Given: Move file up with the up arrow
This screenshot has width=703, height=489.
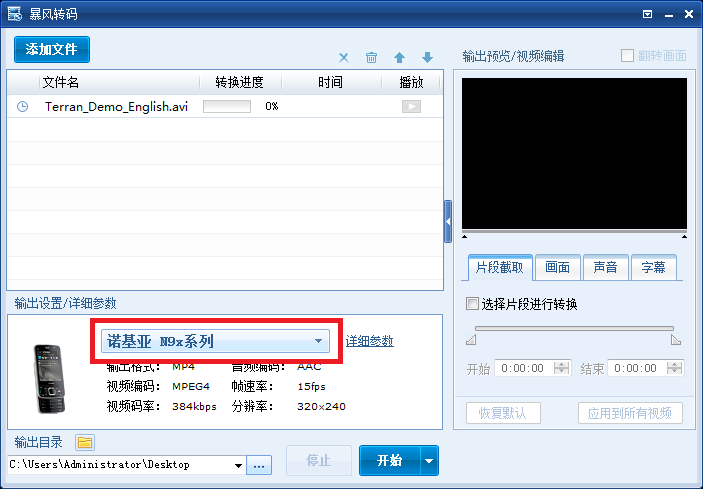Looking at the screenshot, I should tap(399, 57).
